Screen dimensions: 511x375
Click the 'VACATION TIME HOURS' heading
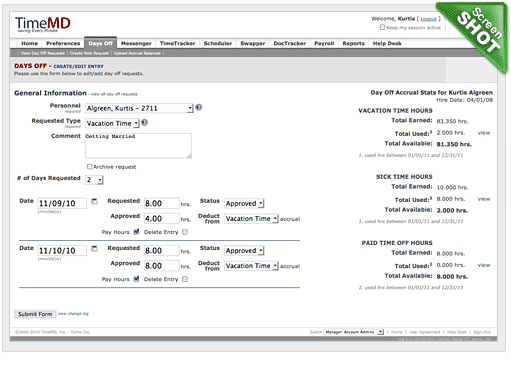point(395,111)
